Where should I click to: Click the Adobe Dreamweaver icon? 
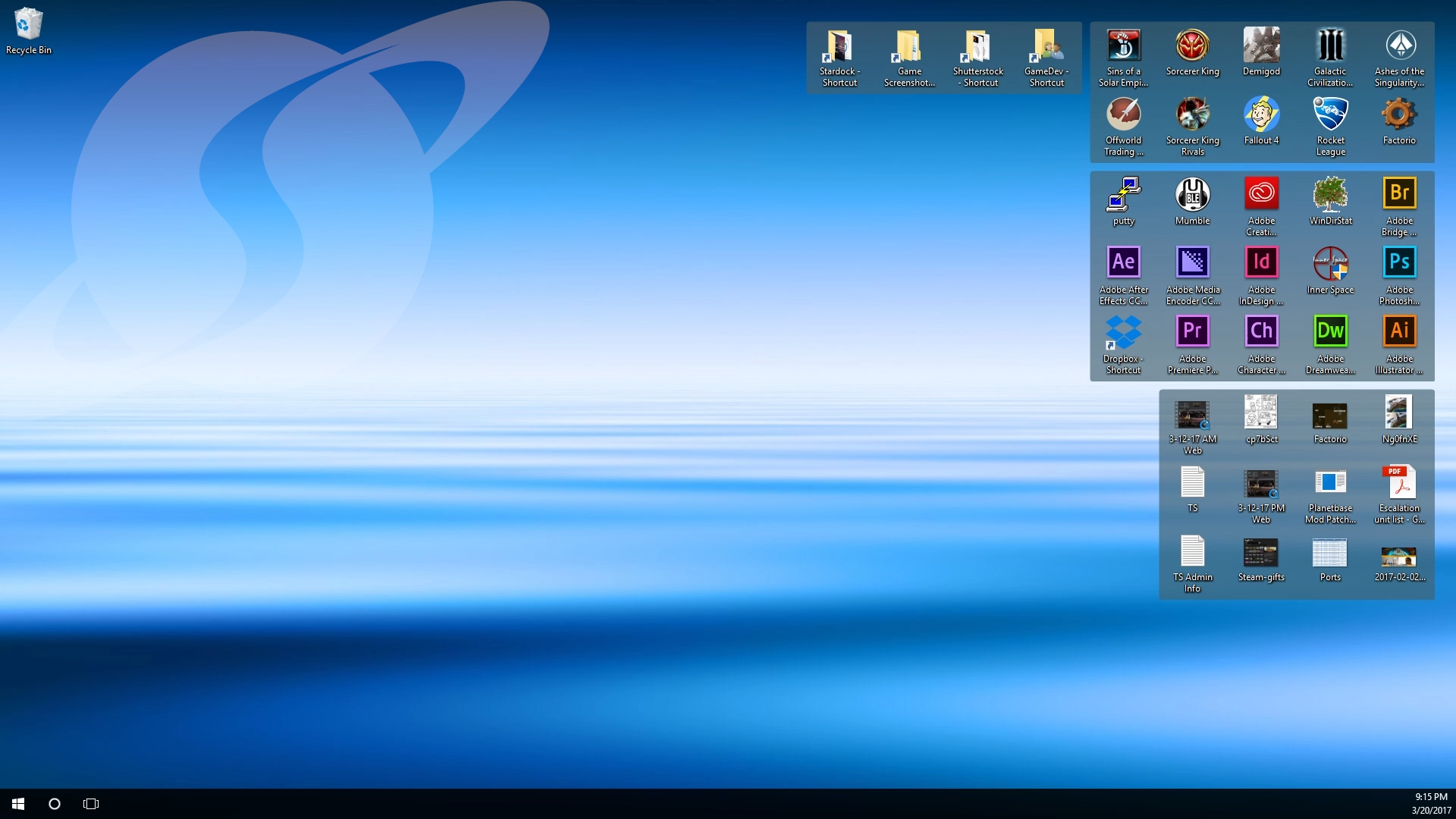[1330, 332]
